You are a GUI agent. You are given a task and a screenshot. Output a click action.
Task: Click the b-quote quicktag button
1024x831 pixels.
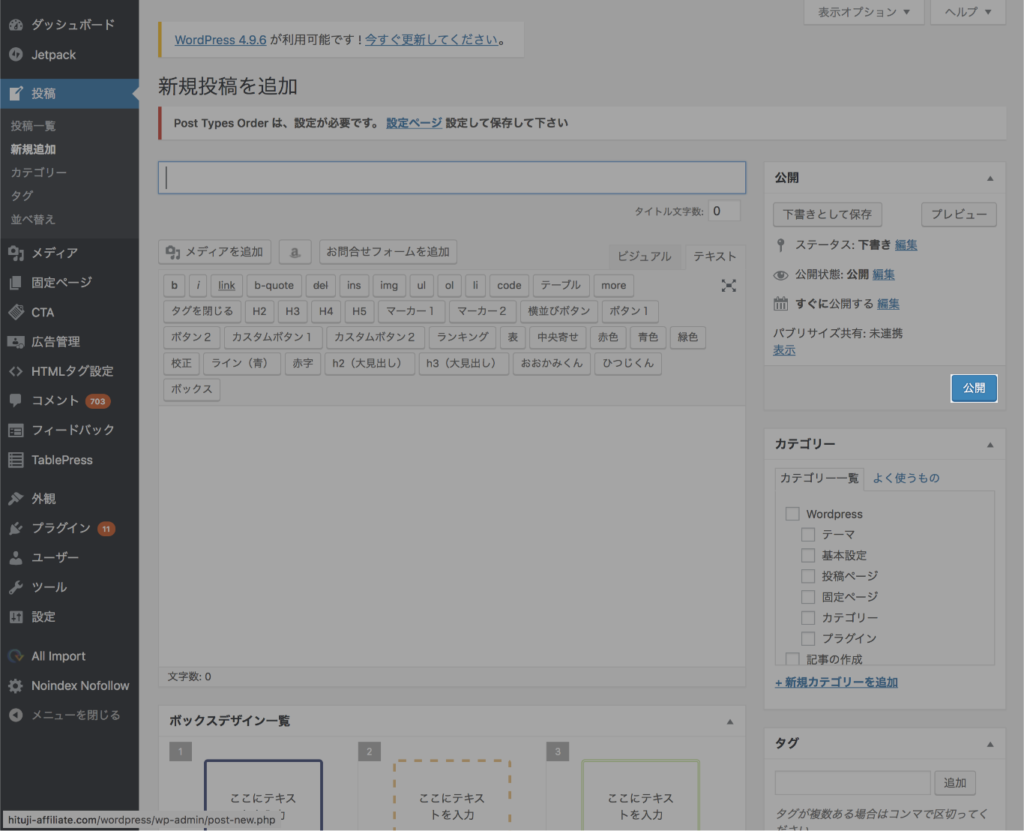coord(274,285)
